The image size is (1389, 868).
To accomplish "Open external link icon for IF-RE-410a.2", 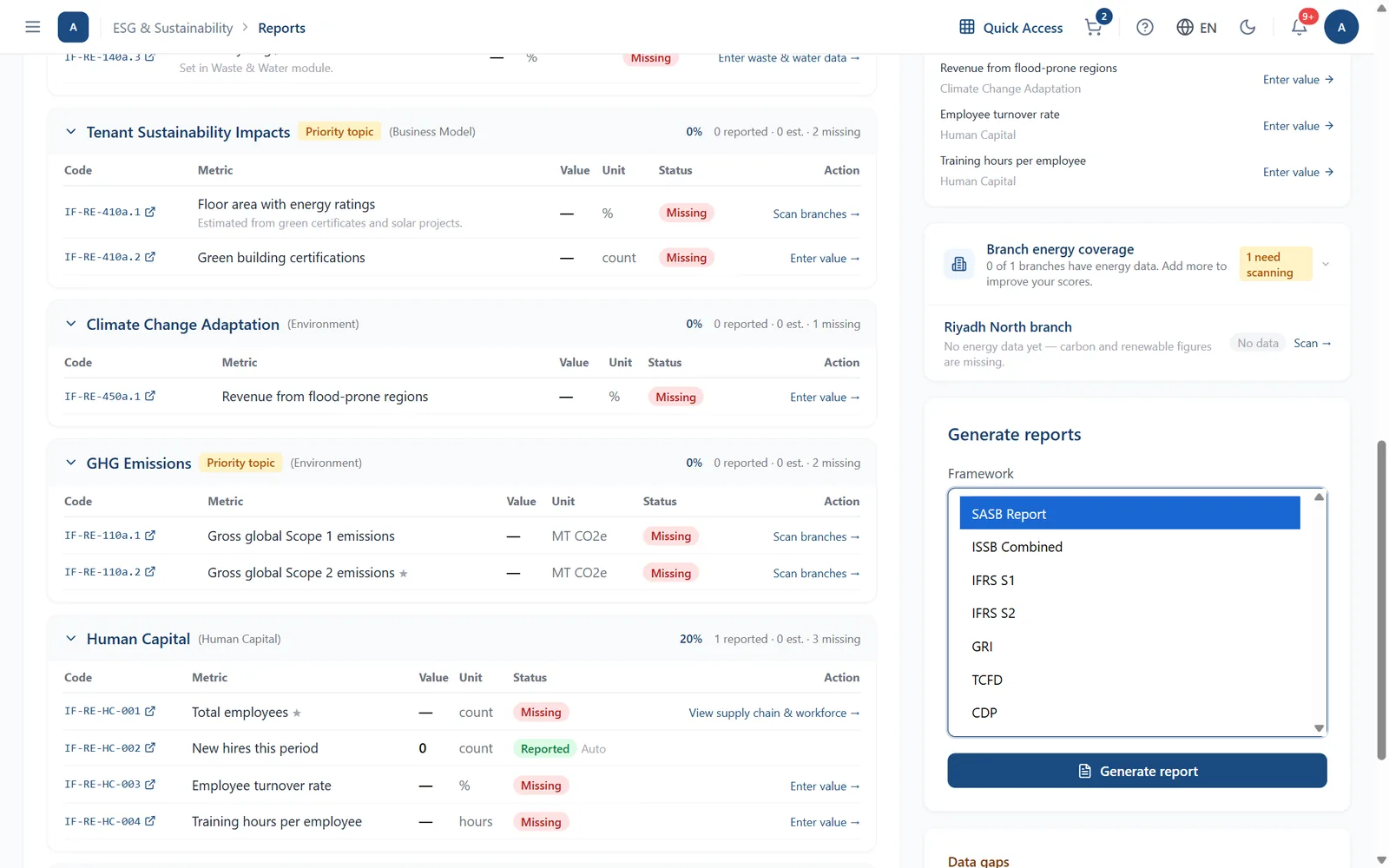I will (150, 257).
